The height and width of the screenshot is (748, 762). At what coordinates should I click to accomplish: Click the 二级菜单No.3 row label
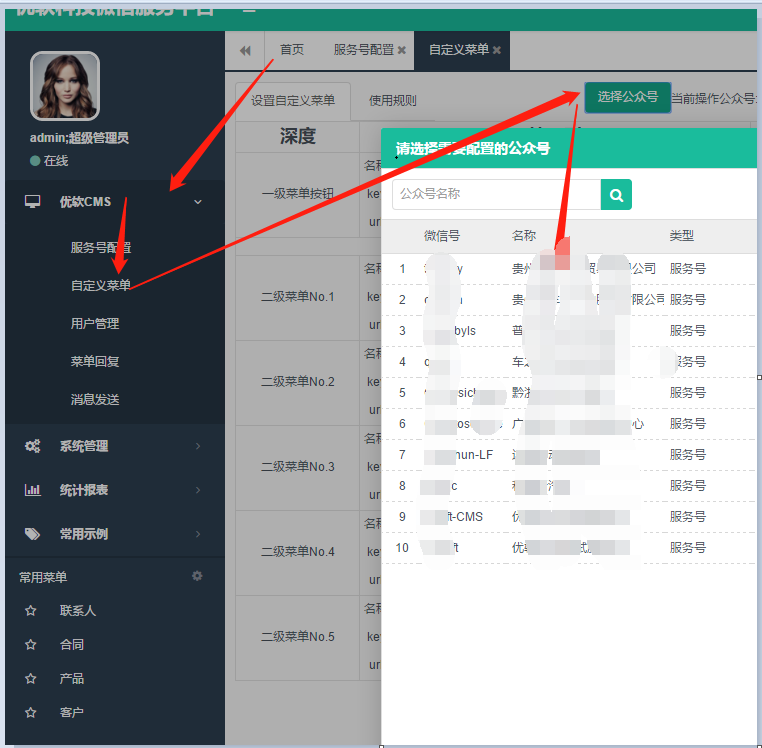pyautogui.click(x=297, y=467)
